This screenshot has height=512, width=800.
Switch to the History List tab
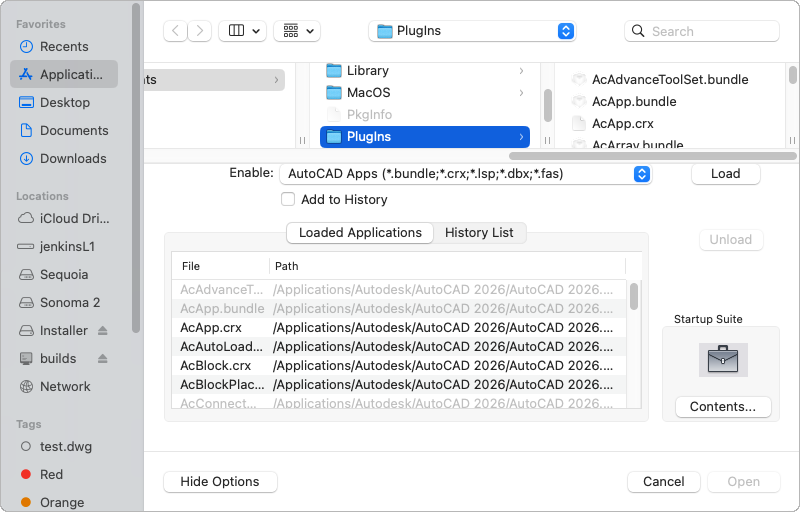point(479,233)
